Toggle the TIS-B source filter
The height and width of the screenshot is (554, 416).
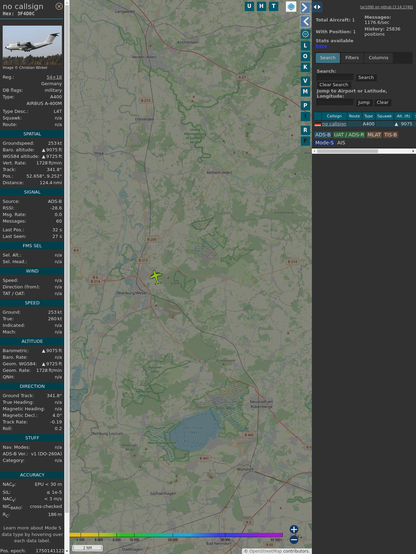pos(391,135)
